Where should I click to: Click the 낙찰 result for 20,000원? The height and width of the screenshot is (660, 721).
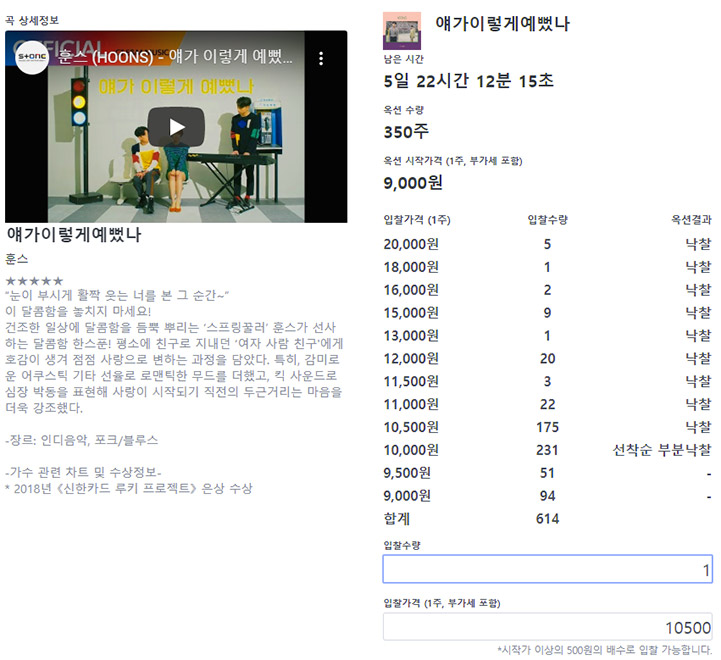(698, 244)
